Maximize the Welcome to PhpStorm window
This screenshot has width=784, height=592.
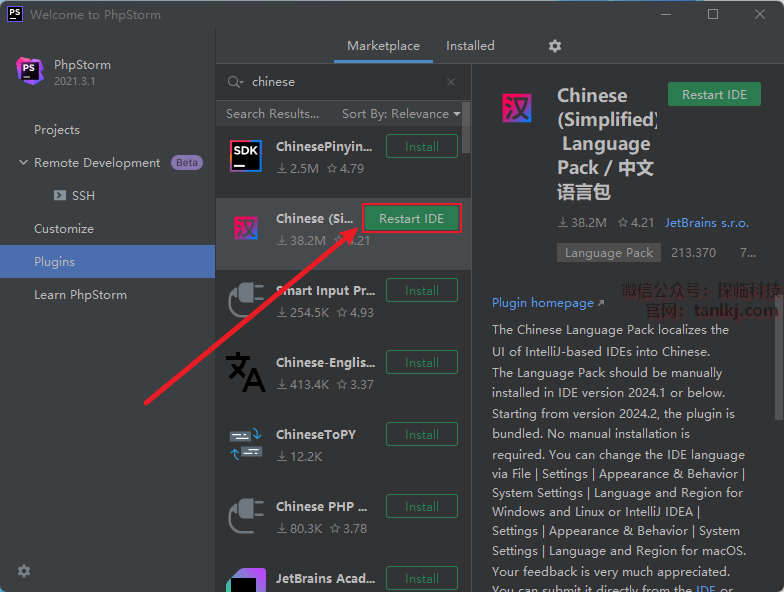point(713,14)
